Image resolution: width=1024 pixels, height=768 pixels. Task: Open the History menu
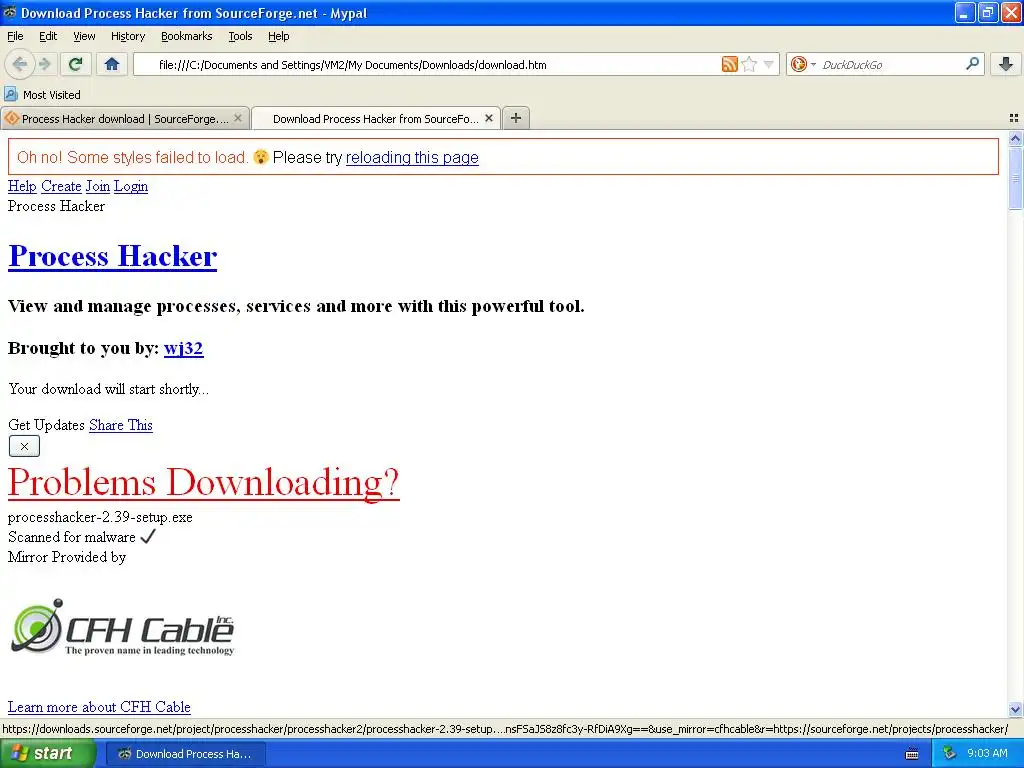pyautogui.click(x=128, y=36)
